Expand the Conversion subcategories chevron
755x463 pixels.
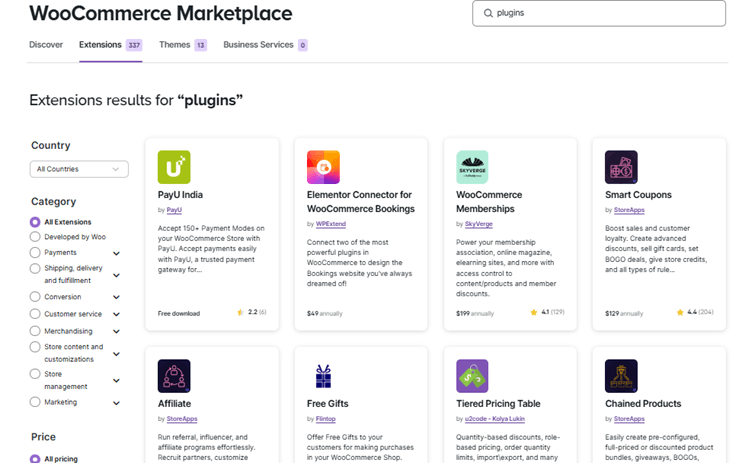pos(116,297)
